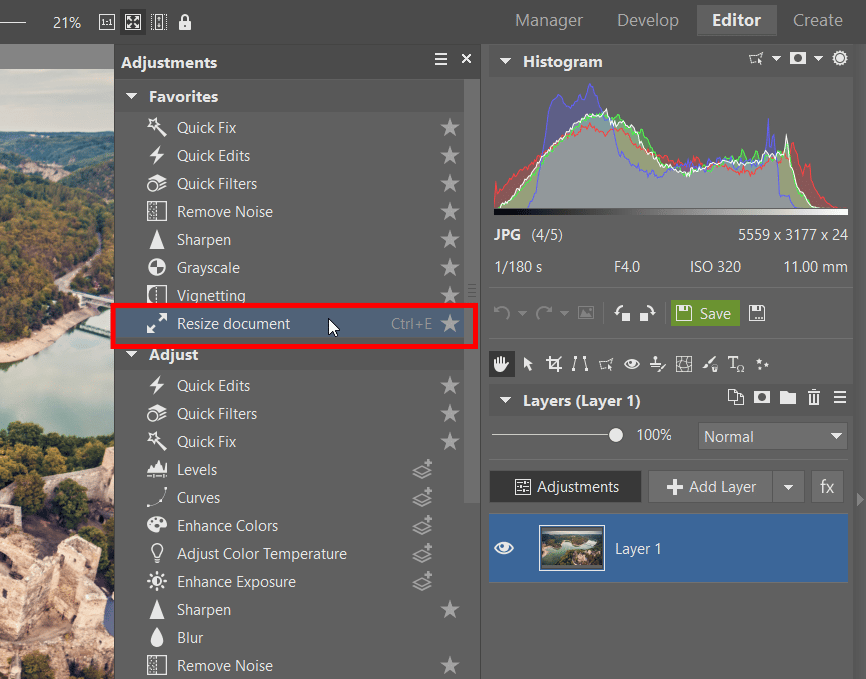Toggle star beside Sharpen under Adjust
The image size is (866, 679).
pyautogui.click(x=450, y=609)
